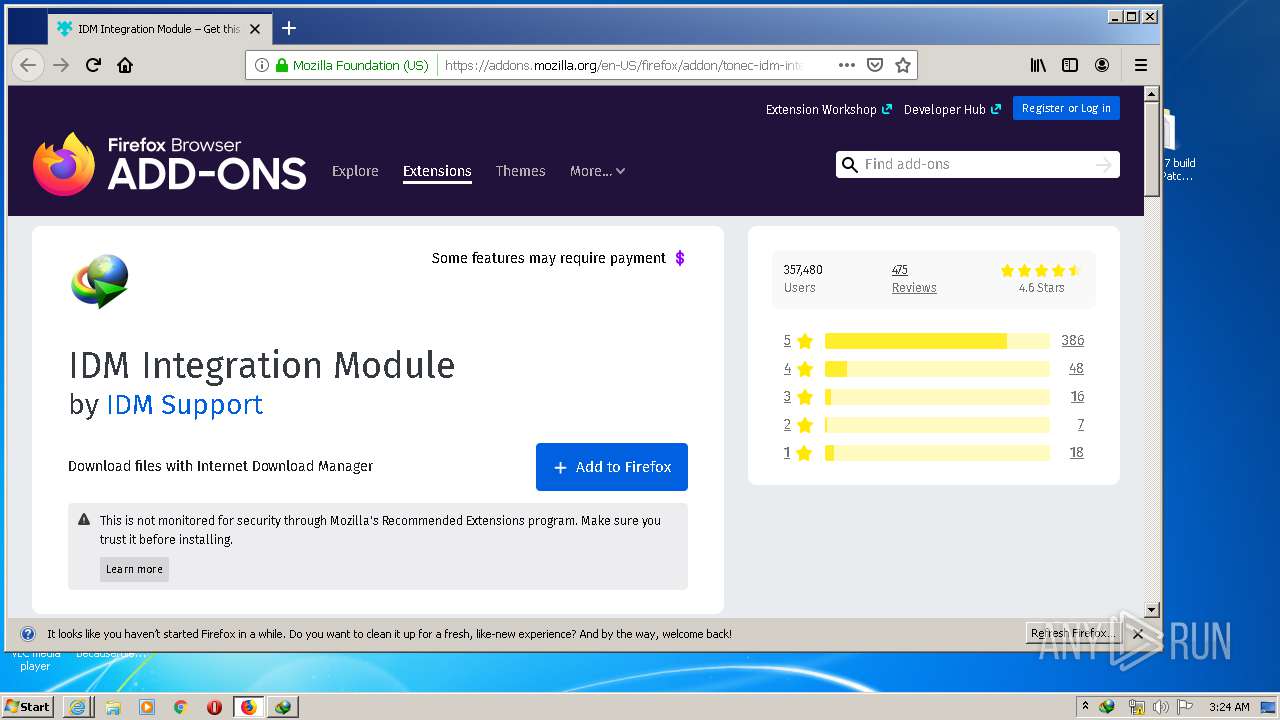
Task: Click the 5-star rating bar
Action: coord(937,341)
